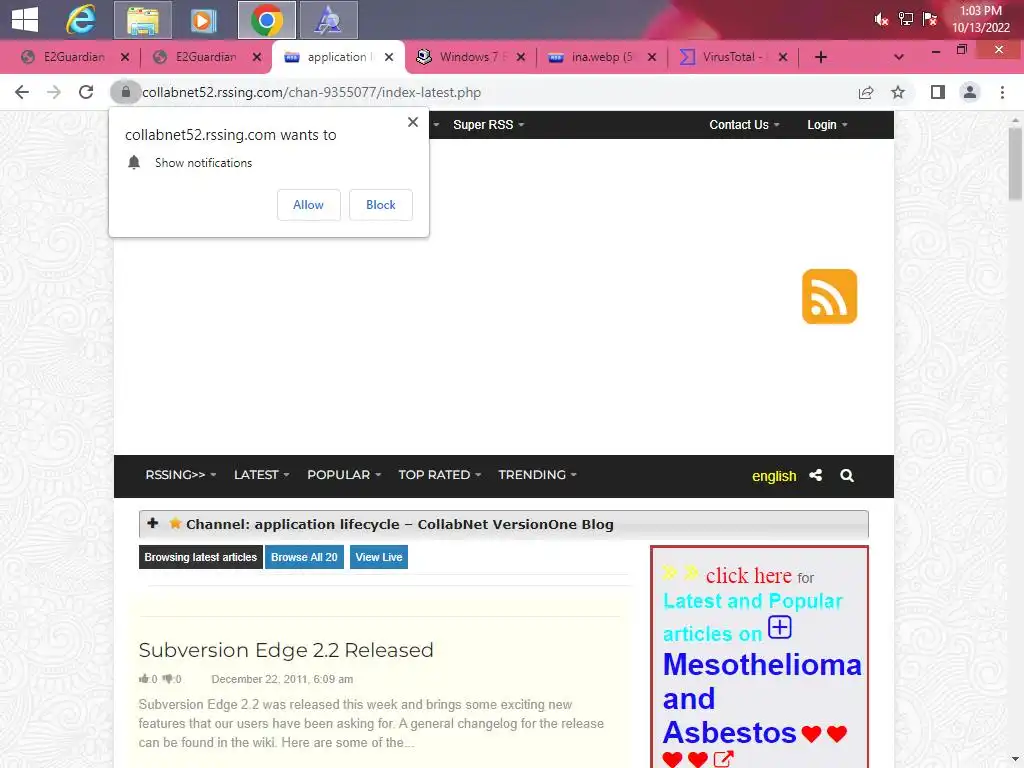Click the external link icon in ad
This screenshot has width=1024, height=768.
(723, 759)
